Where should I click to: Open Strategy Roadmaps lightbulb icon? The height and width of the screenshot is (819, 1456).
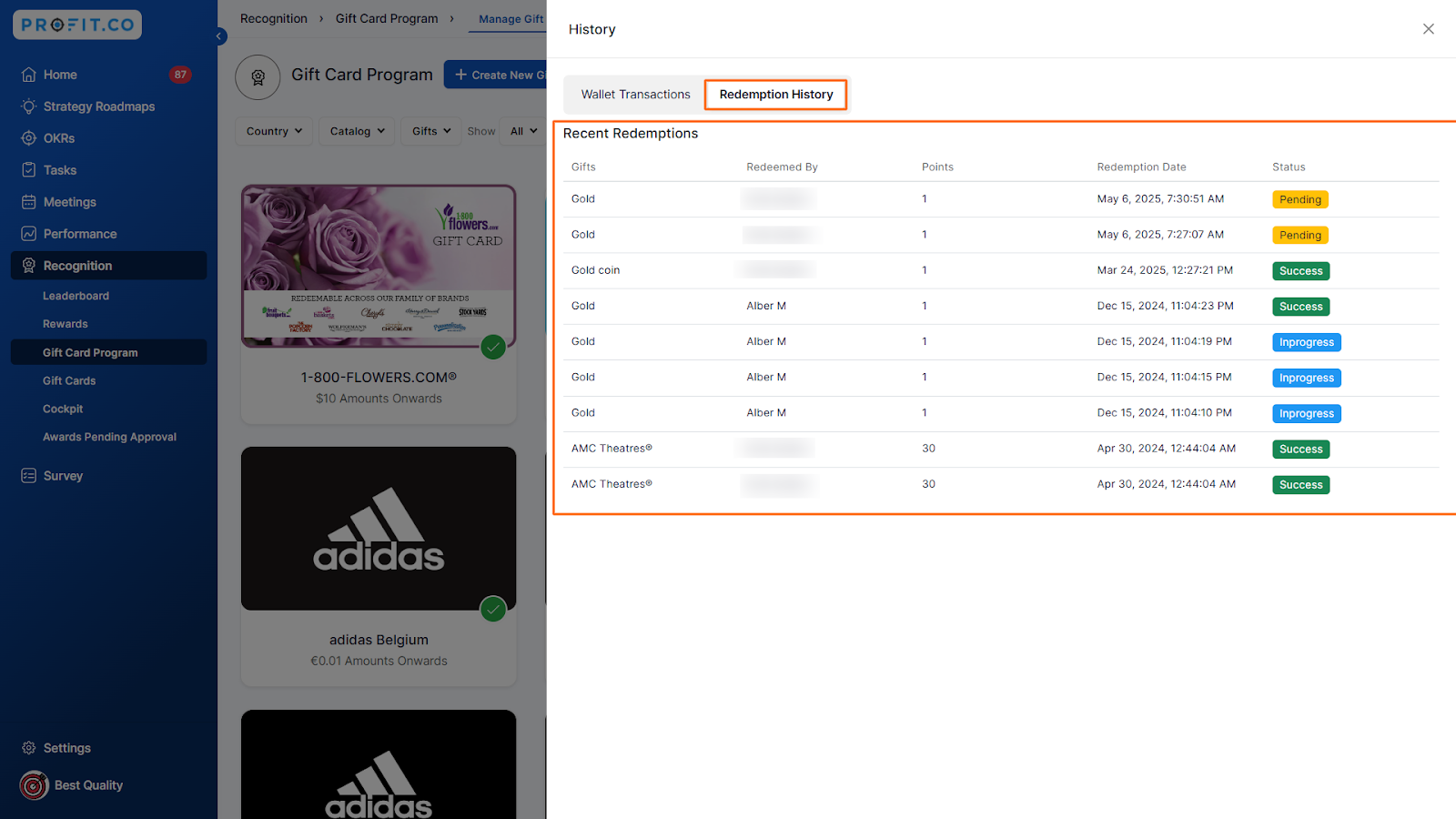29,106
